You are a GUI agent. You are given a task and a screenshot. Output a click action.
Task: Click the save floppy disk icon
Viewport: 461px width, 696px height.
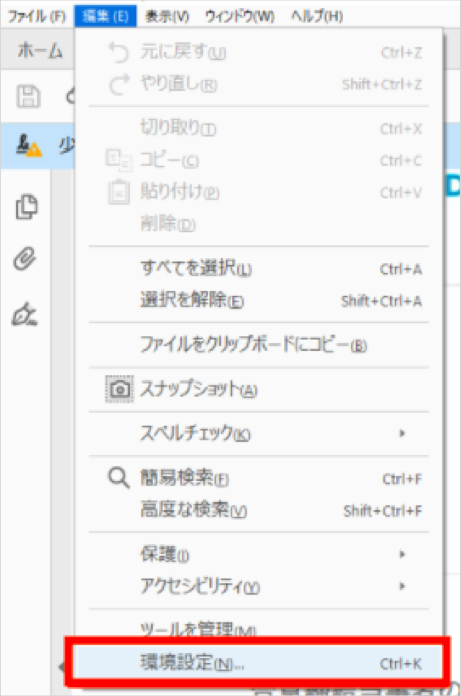coord(28,96)
